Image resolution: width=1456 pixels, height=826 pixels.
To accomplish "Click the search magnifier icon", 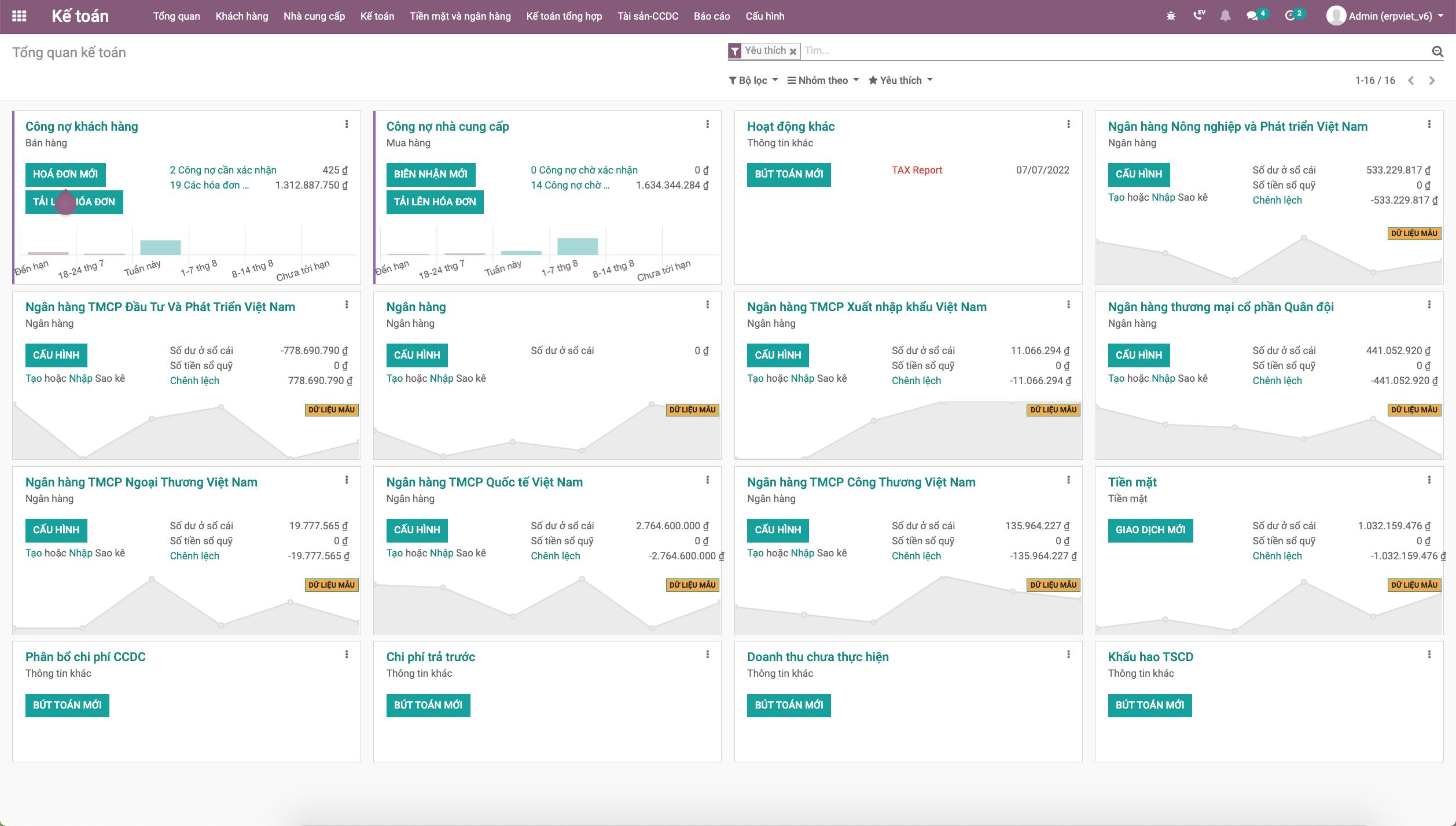I will pyautogui.click(x=1437, y=51).
